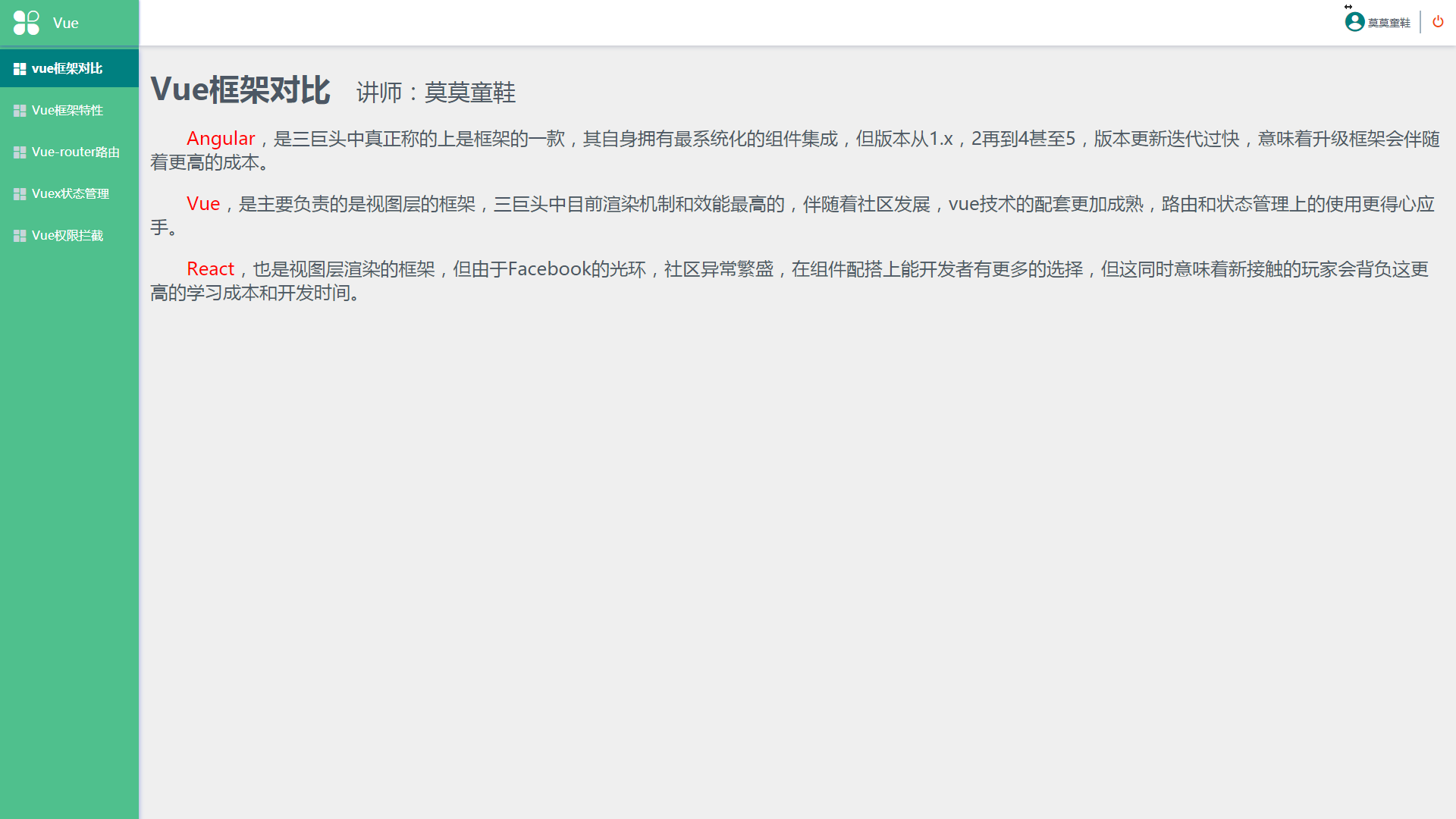
Task: Click the power logout icon at top right
Action: pos(1438,21)
